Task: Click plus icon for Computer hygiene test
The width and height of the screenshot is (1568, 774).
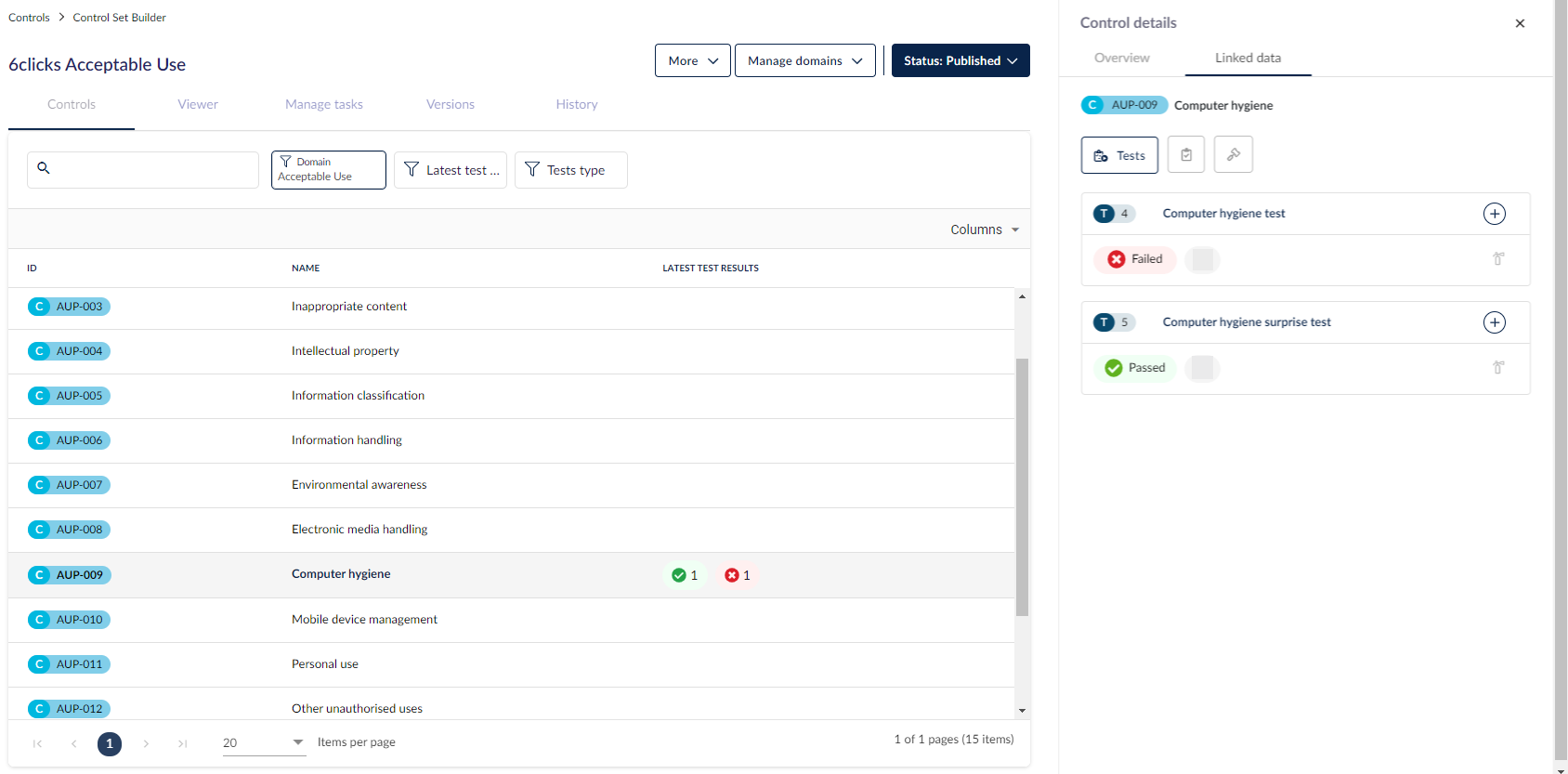Action: [1494, 214]
